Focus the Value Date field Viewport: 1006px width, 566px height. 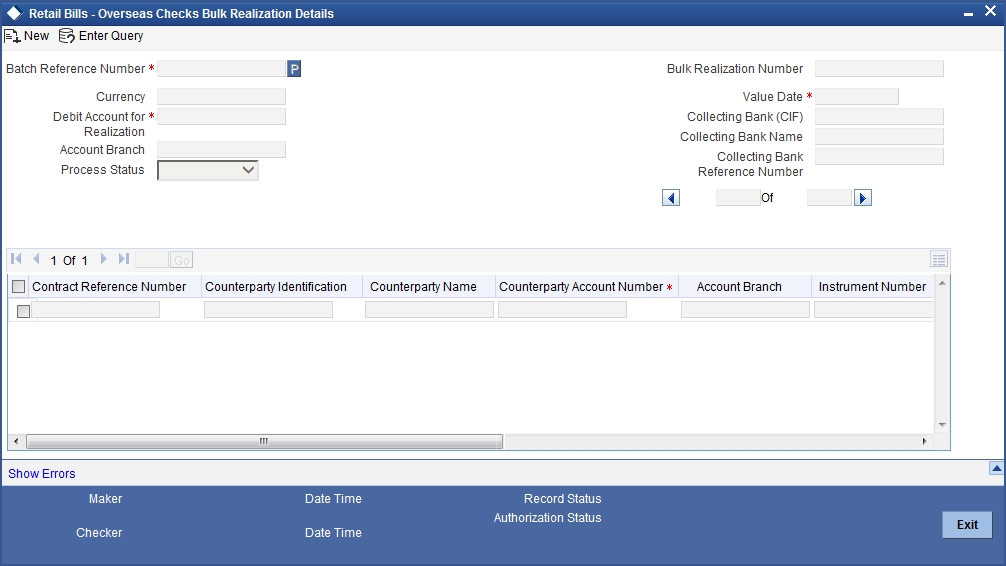pos(857,97)
